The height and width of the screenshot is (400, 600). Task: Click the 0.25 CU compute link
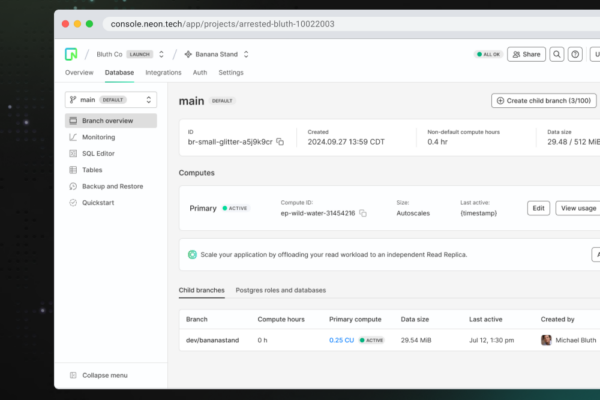[x=342, y=340]
